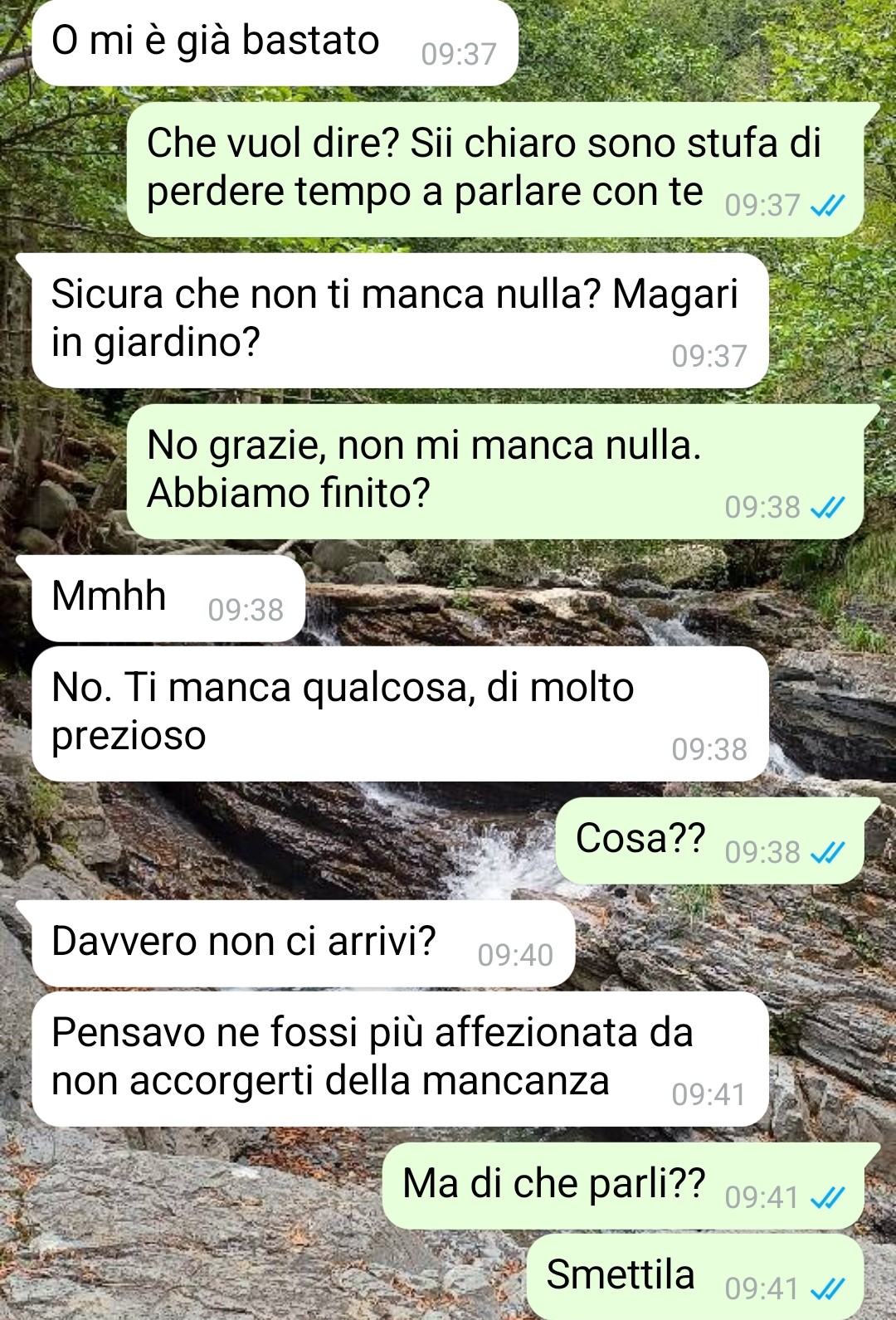Viewport: 896px width, 1320px height.
Task: Tap the 09:41 timestamp on 'Pensavo' message
Action: point(709,1094)
